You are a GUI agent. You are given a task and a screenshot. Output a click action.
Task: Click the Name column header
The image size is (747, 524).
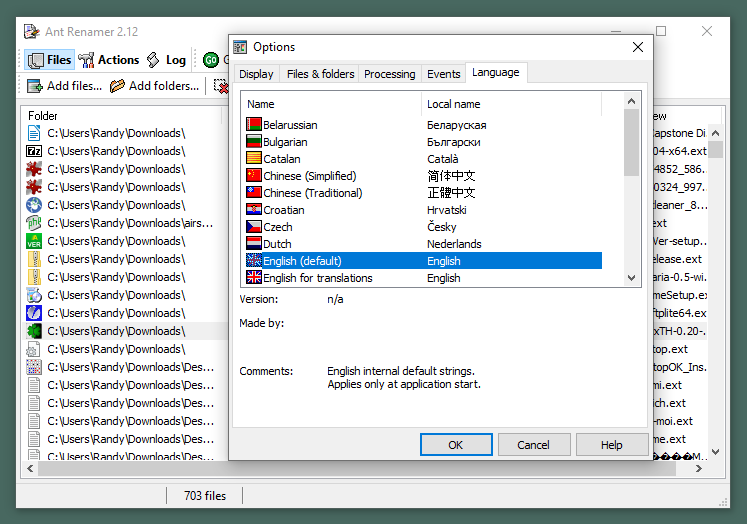point(332,104)
